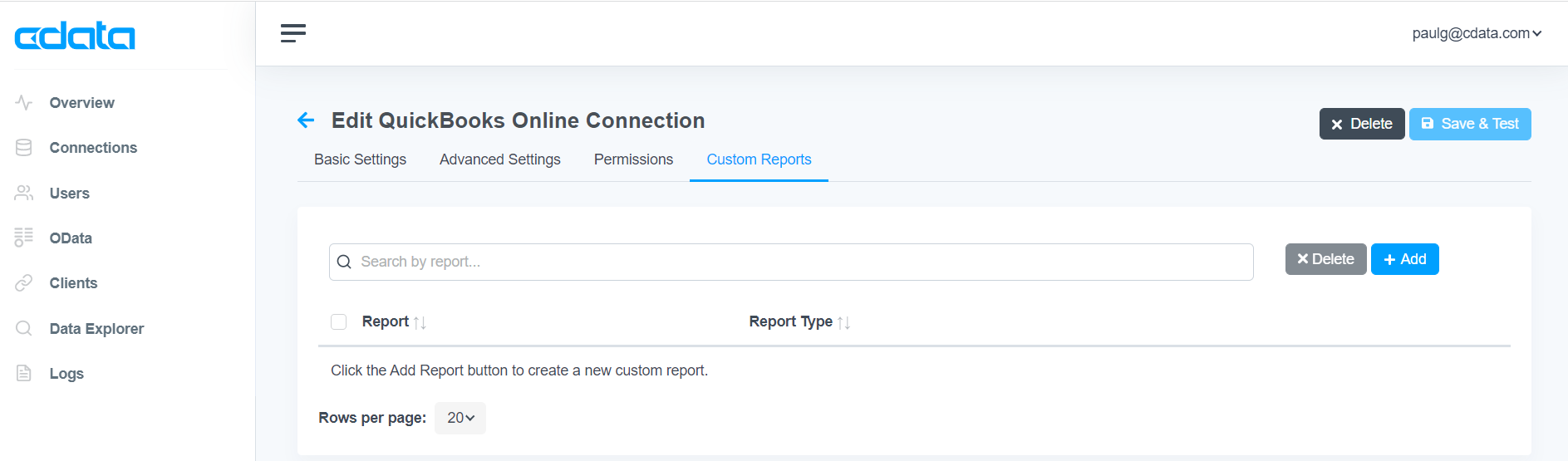Navigate to OData
This screenshot has width=1568, height=461.
[71, 238]
